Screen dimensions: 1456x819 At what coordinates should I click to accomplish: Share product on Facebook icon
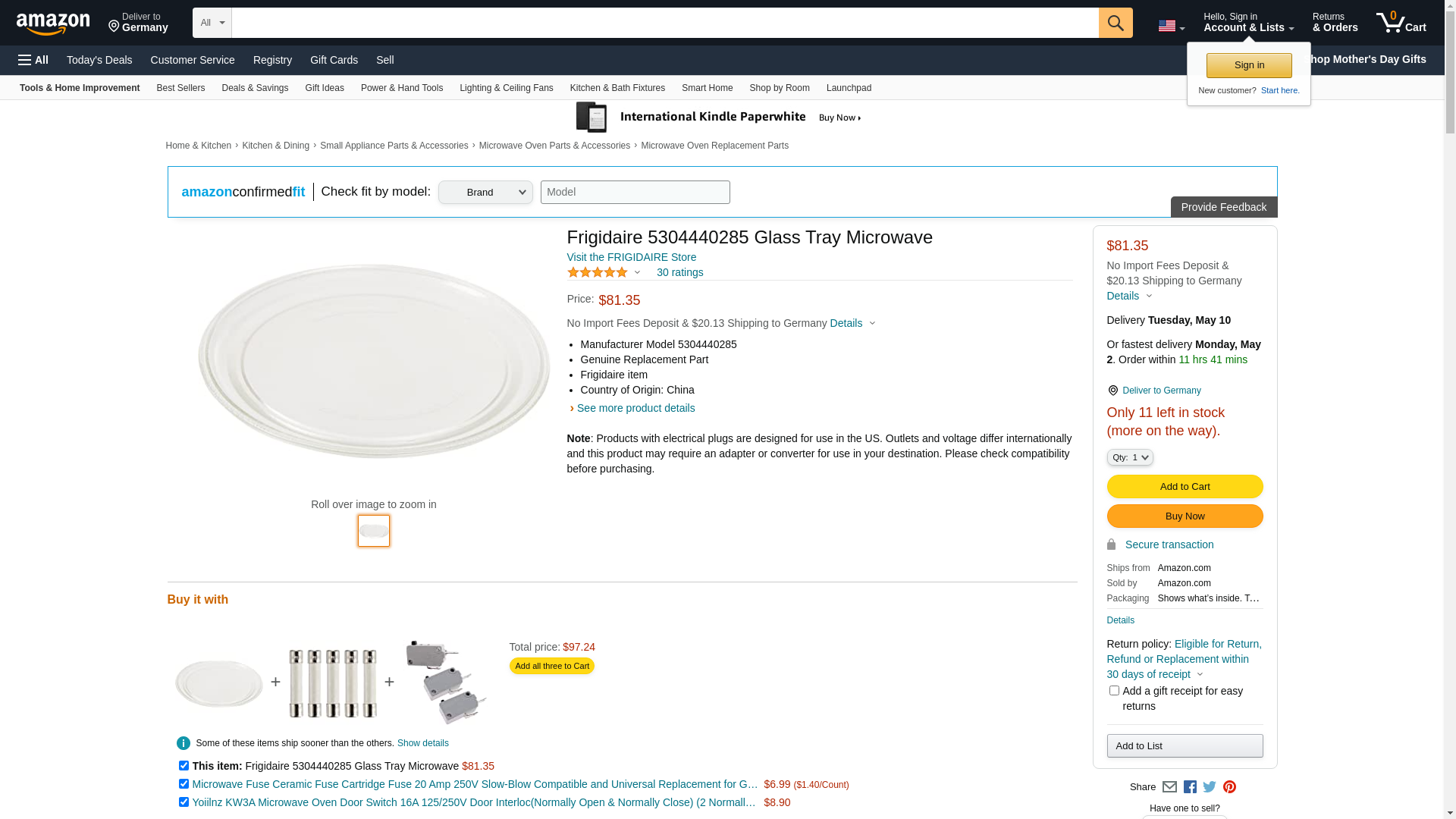coord(1190,787)
